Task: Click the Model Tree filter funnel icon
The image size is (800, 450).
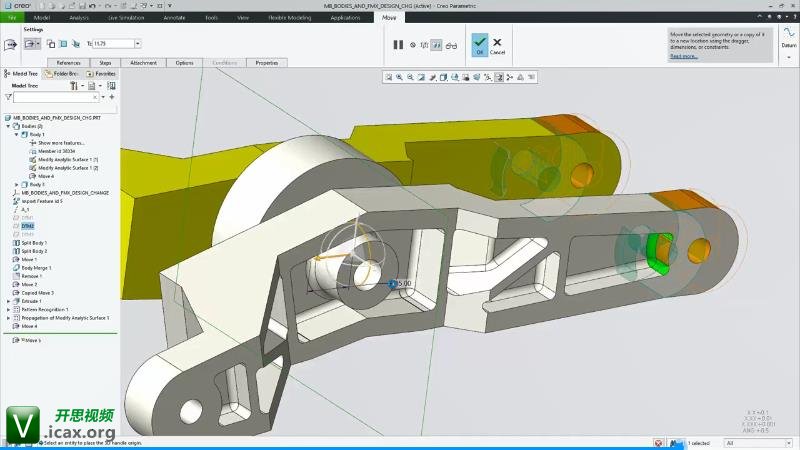Action: [9, 97]
